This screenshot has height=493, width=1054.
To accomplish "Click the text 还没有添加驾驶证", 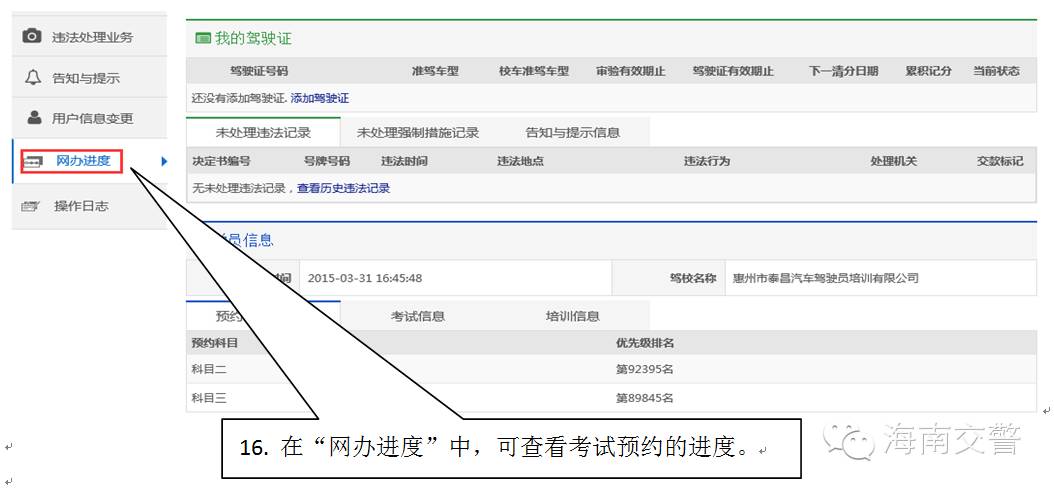I will tap(239, 98).
